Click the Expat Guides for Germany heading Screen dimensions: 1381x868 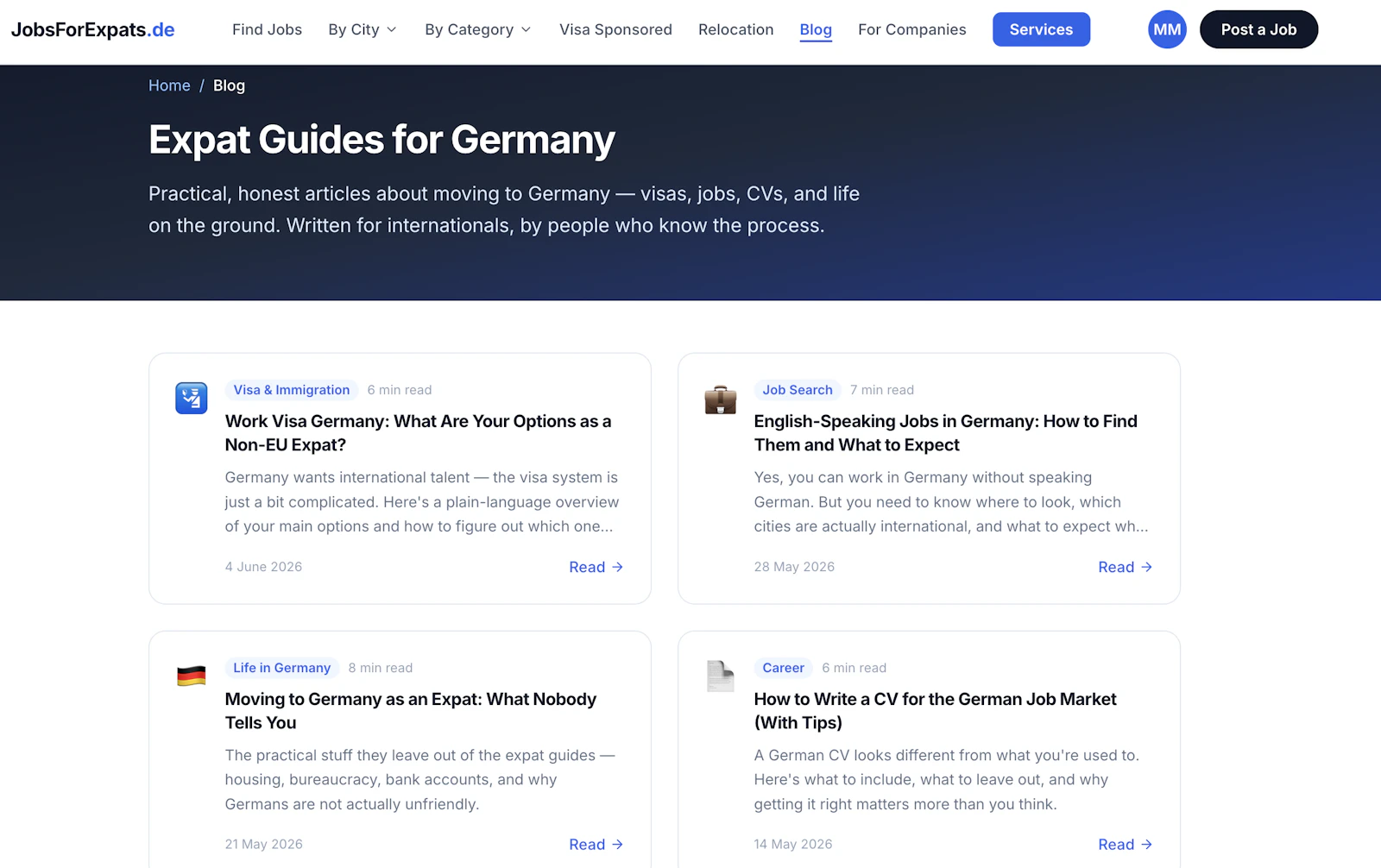tap(382, 140)
